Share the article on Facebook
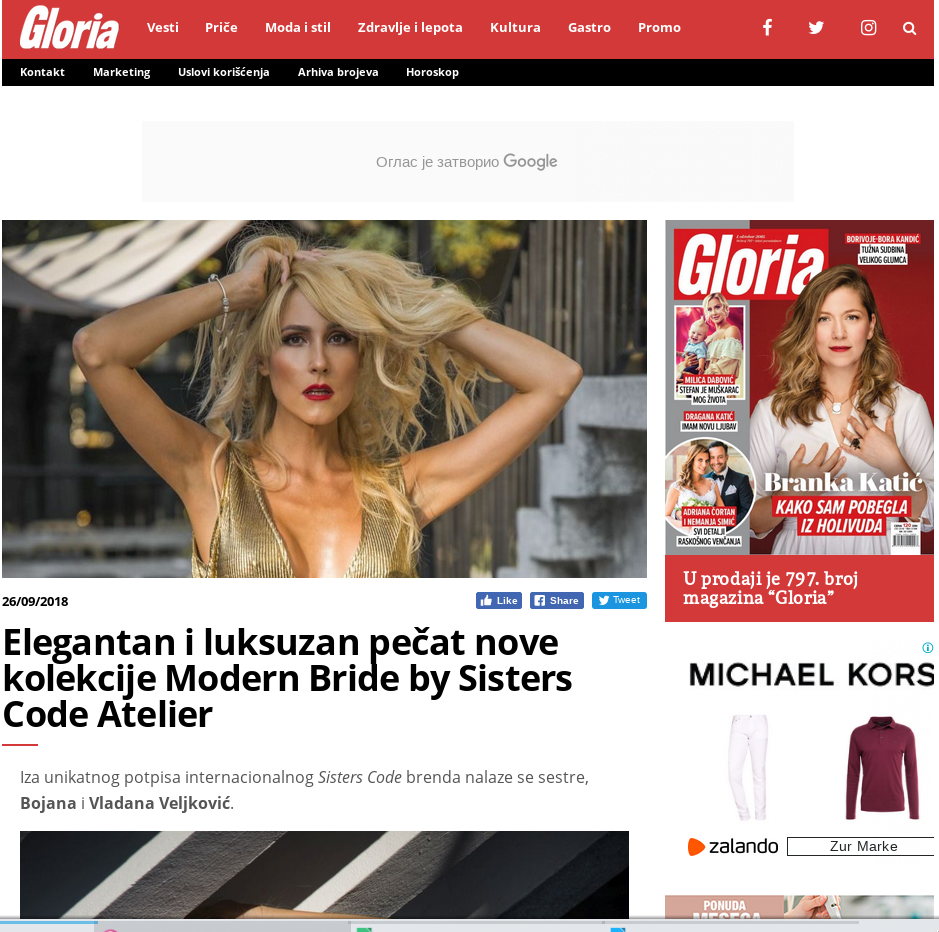 556,600
